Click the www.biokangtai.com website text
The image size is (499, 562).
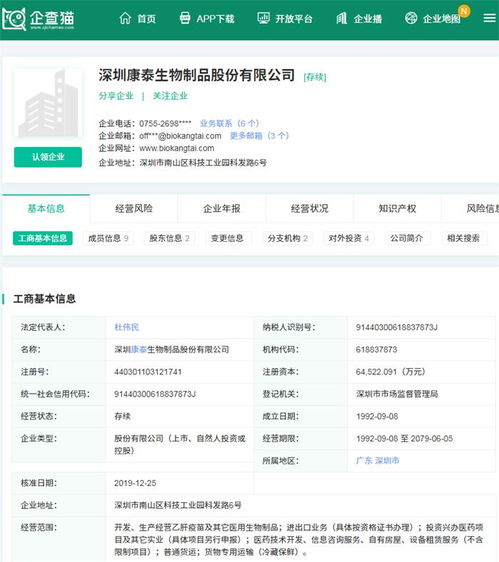tap(177, 148)
